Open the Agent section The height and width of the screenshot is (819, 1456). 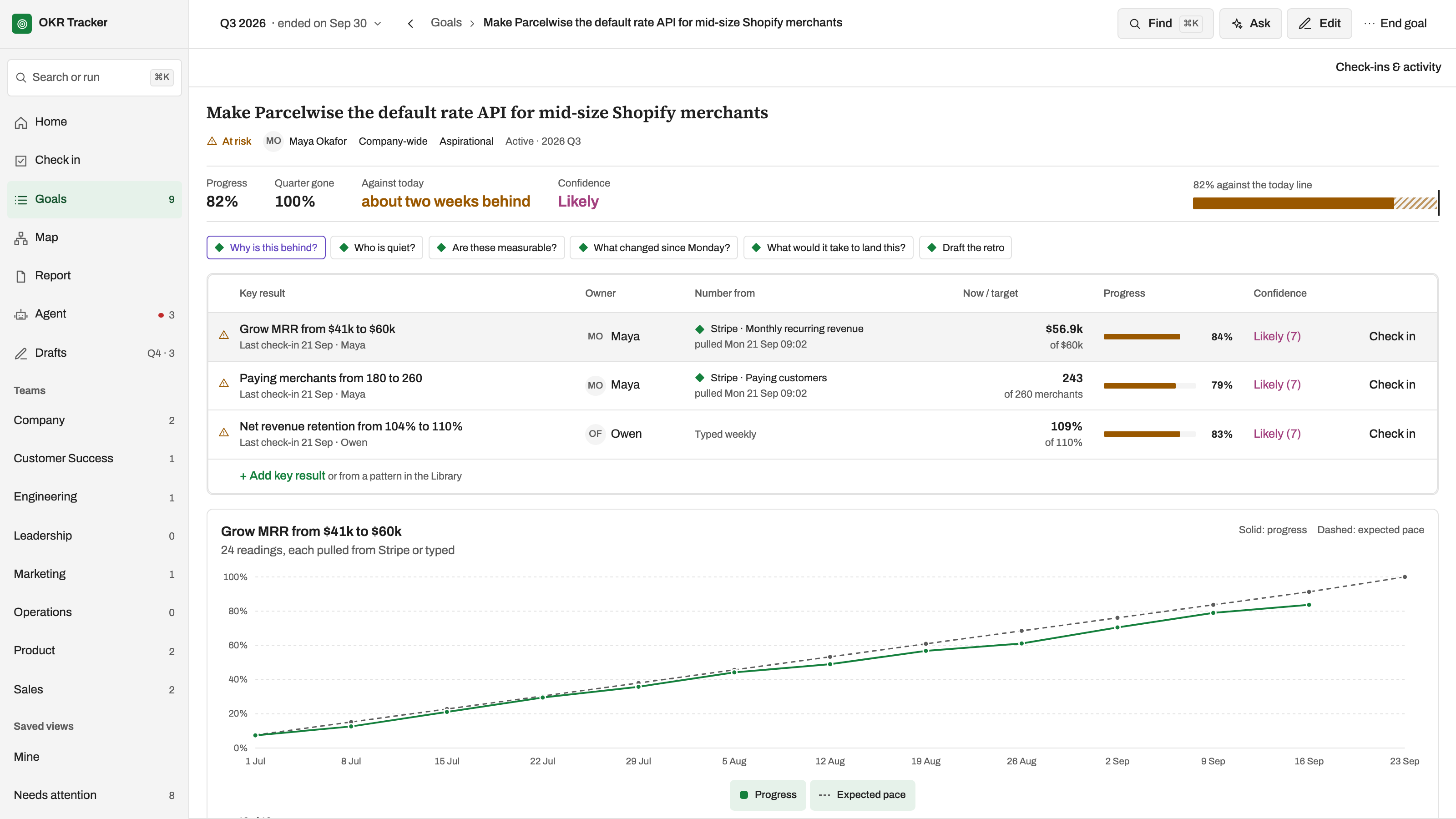point(94,314)
